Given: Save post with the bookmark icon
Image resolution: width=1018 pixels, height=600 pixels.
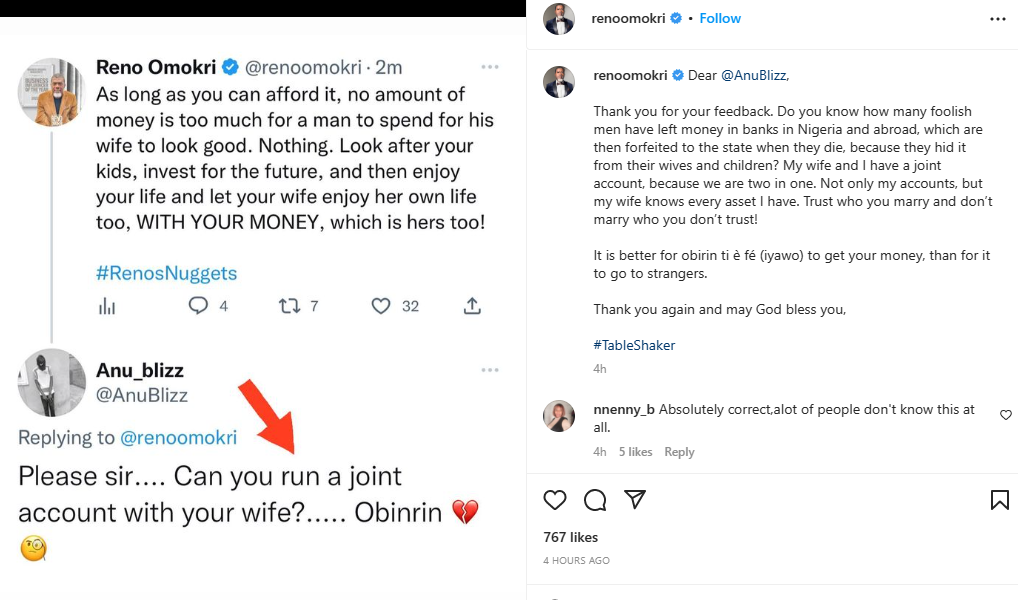Looking at the screenshot, I should tap(999, 499).
